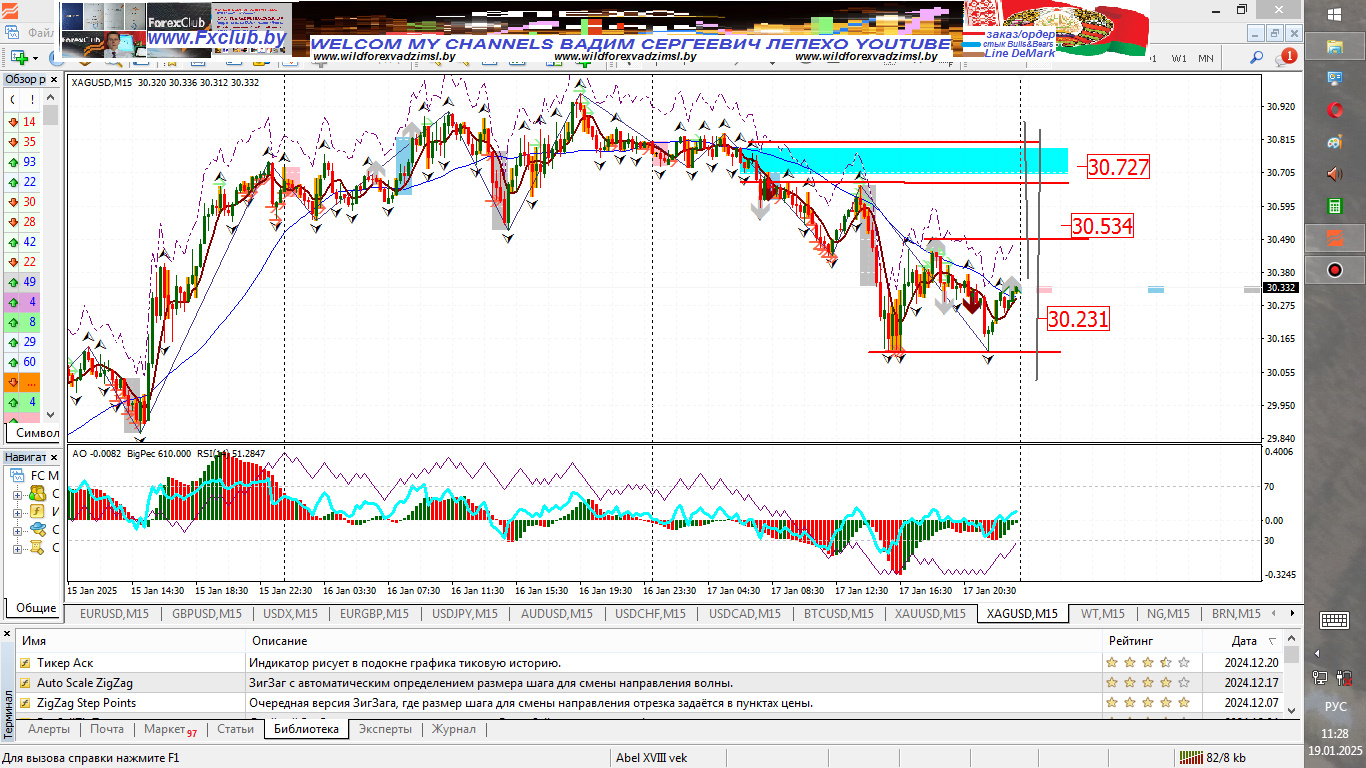Click the New Chart icon in toolbar

point(19,58)
